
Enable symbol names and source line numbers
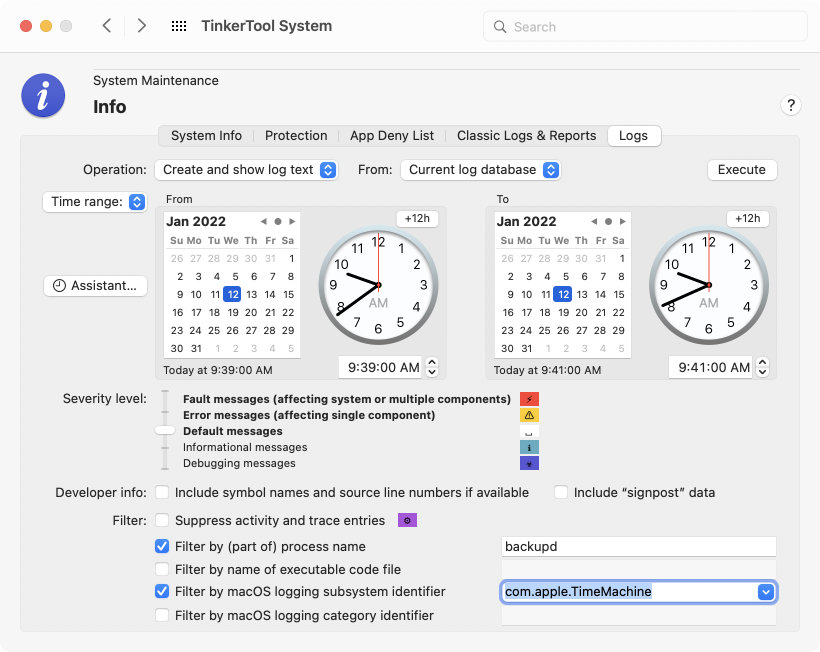point(162,492)
